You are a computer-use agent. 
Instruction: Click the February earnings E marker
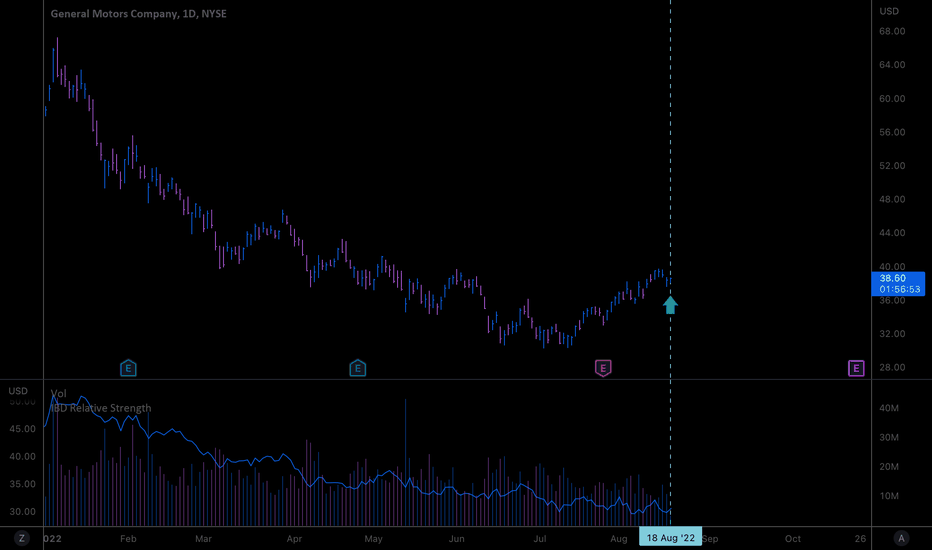(128, 368)
